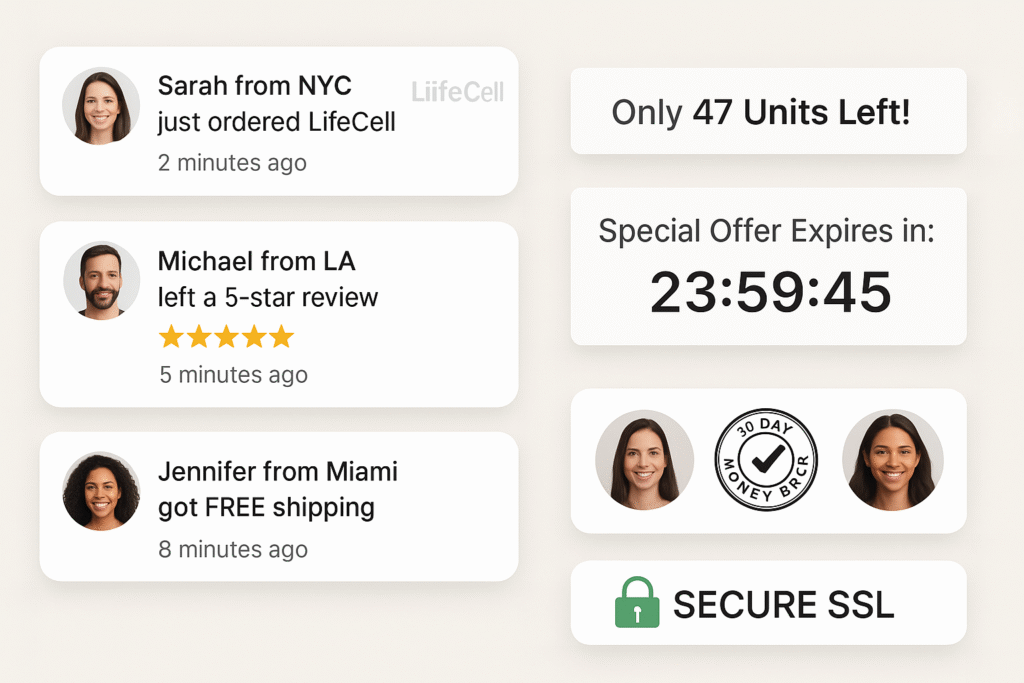Screen dimensions: 1024x683
Task: Select the left woman's photo beside guarantee seal
Action: pos(645,460)
